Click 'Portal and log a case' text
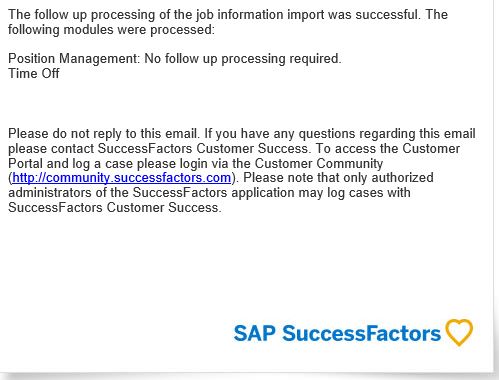 (71, 163)
